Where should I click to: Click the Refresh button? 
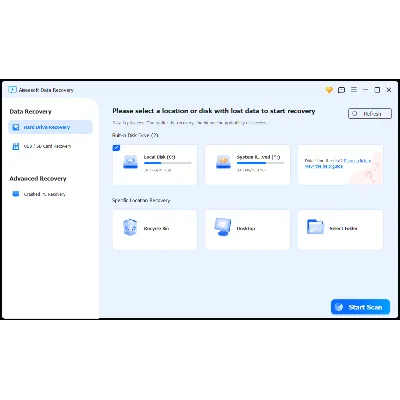[x=370, y=114]
